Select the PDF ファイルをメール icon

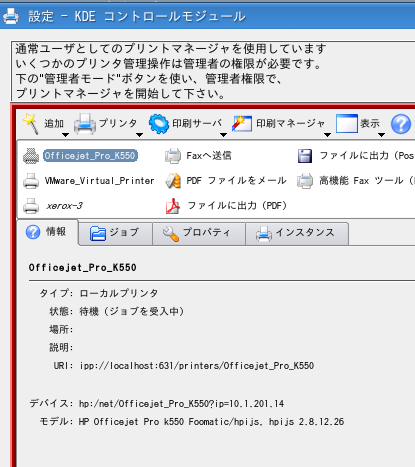pyautogui.click(x=173, y=181)
